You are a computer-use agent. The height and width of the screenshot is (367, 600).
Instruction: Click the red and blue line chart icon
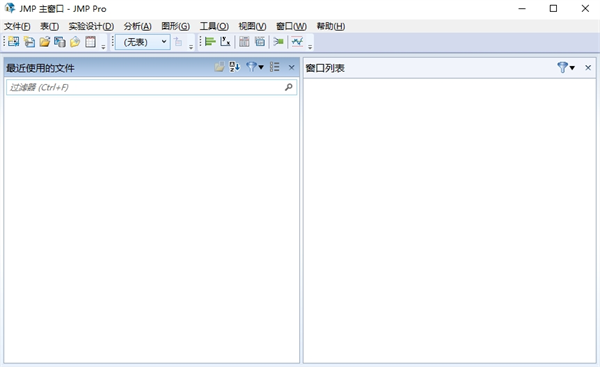point(297,41)
